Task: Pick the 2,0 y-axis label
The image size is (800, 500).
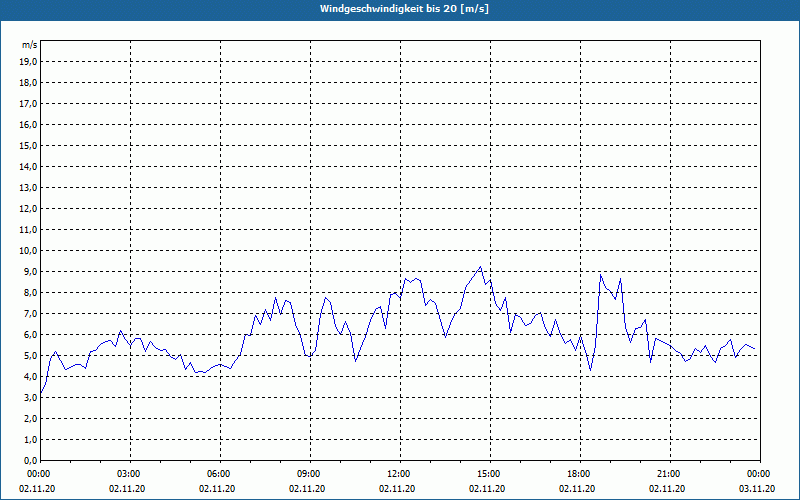Action: click(x=30, y=418)
